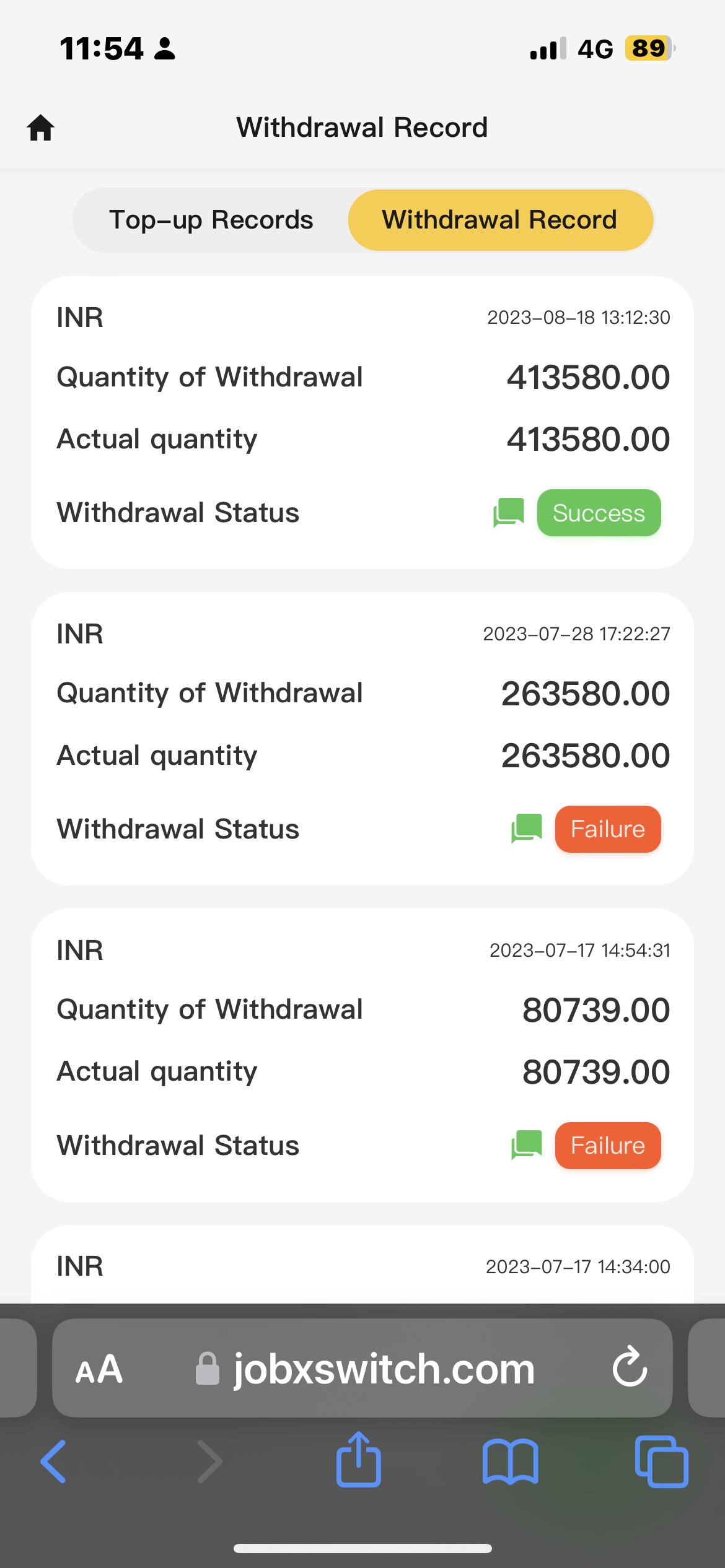725x1568 pixels.
Task: Open chat icon on 263580.00 withdrawal
Action: 526,829
